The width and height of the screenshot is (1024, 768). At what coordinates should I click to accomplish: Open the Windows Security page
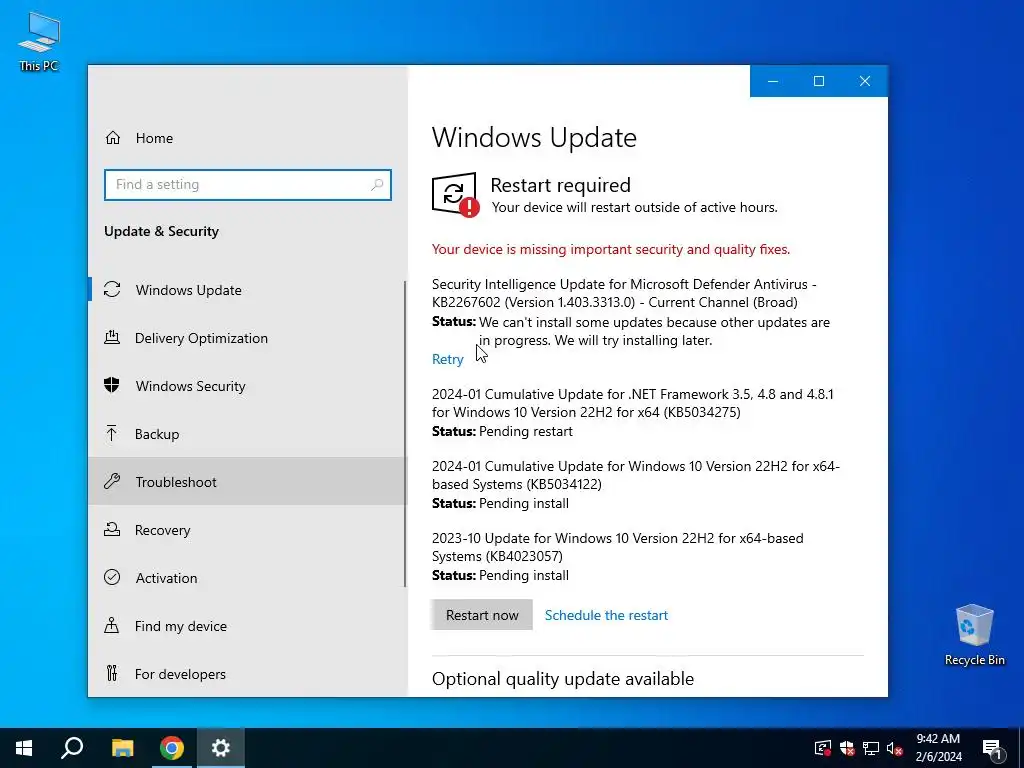point(247,385)
